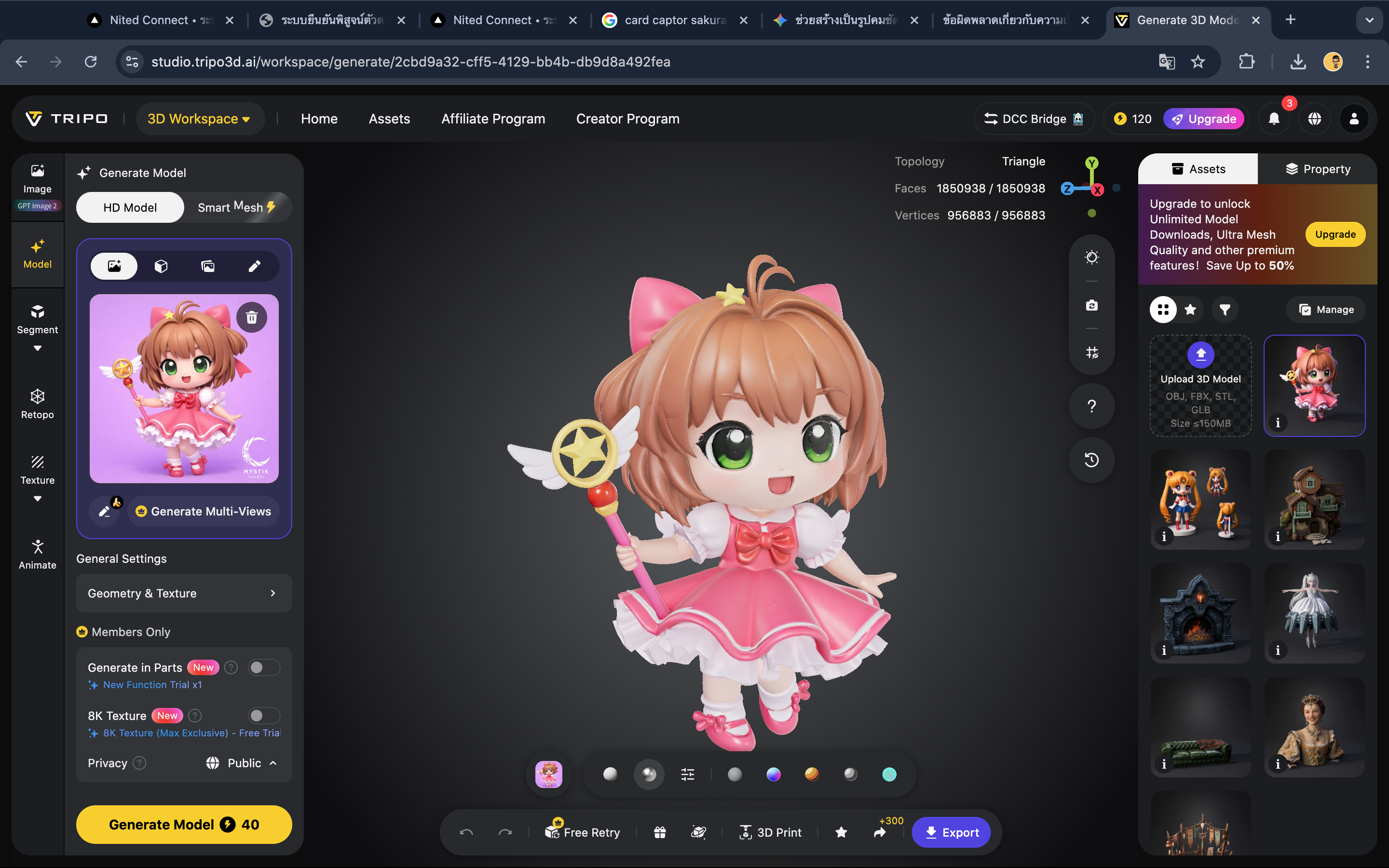Export the 3D model
This screenshot has height=868, width=1389.
951,832
